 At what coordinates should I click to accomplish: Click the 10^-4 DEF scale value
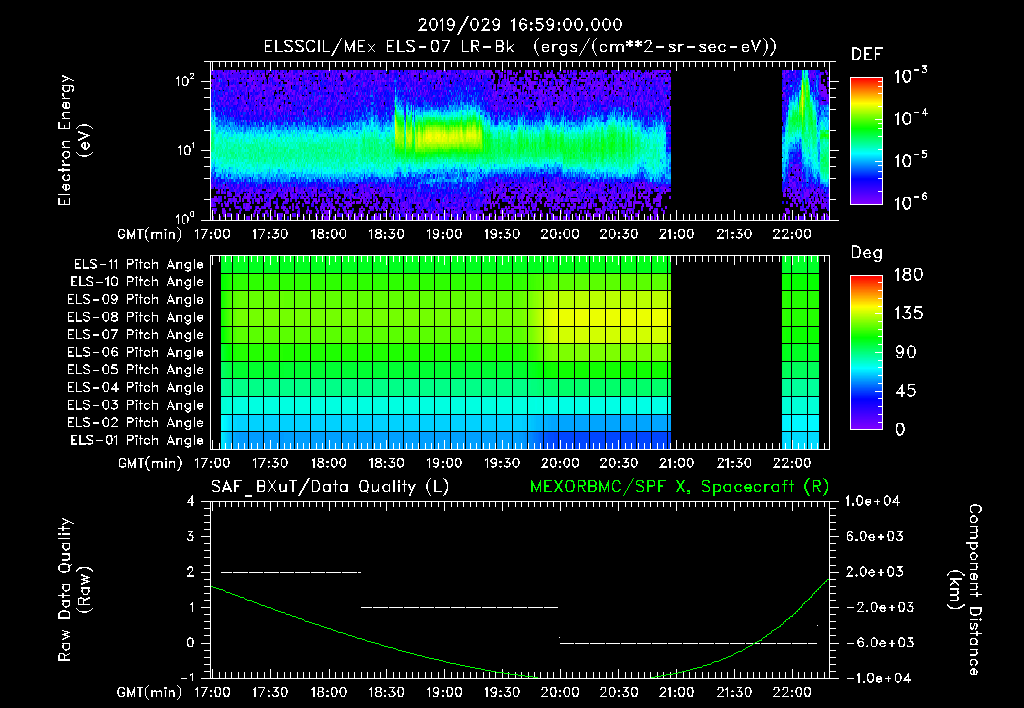[910, 118]
